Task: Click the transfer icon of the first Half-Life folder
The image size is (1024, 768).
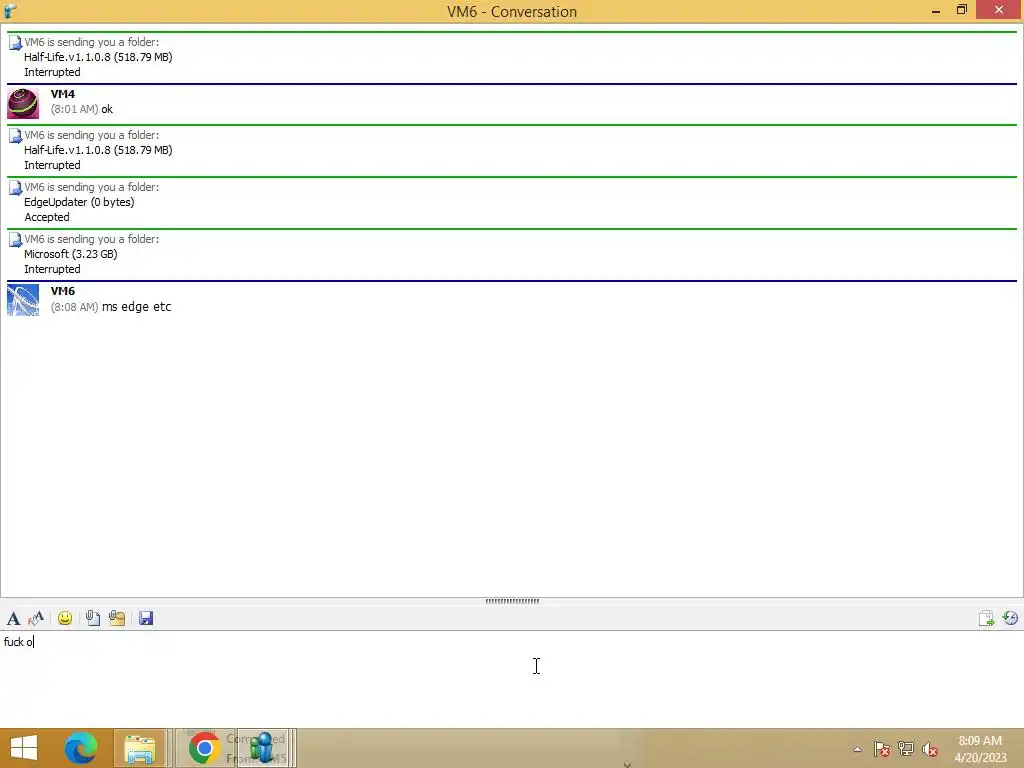Action: (x=15, y=43)
